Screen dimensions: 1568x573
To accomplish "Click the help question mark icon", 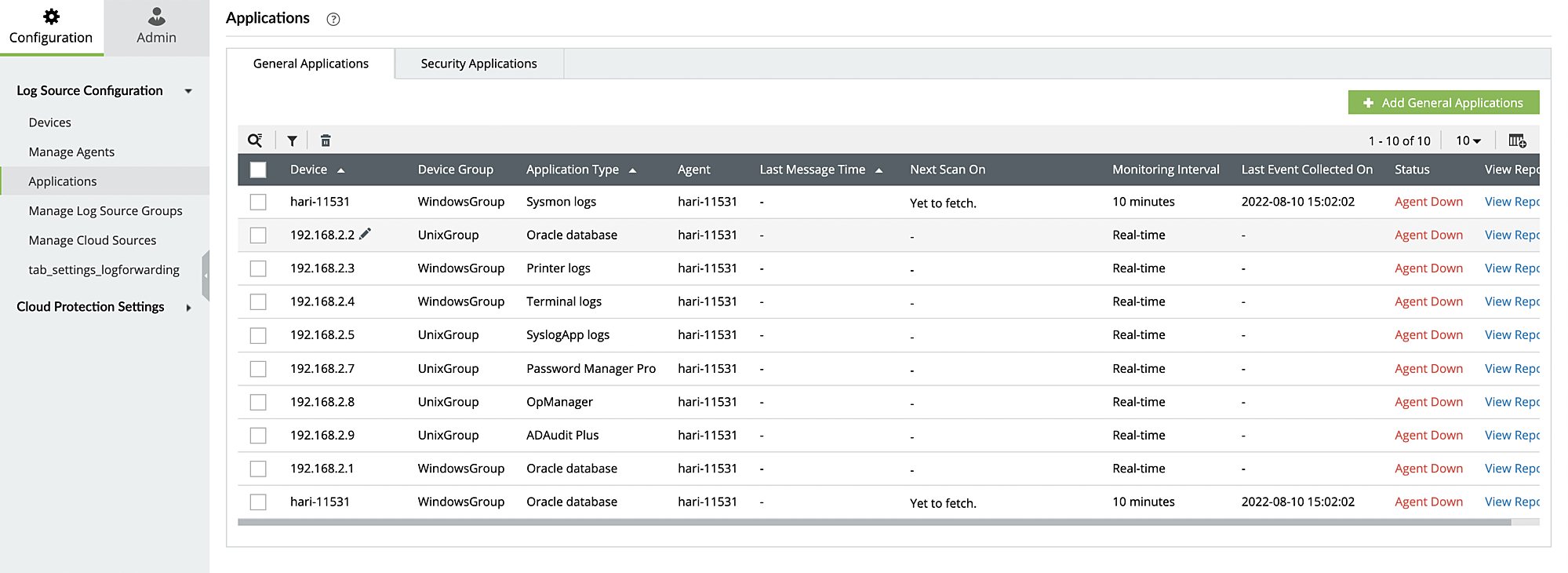I will tap(333, 20).
